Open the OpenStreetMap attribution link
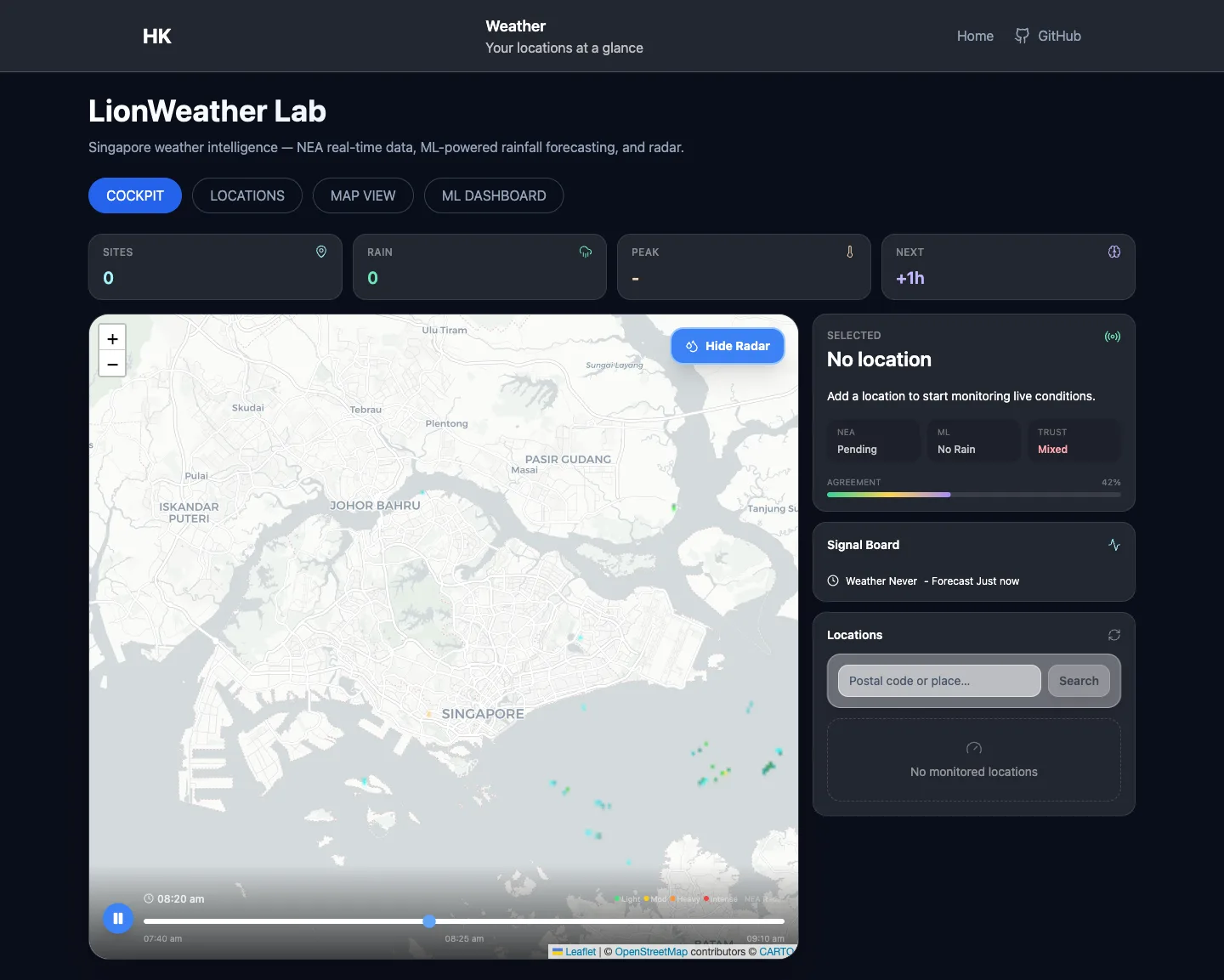 pyautogui.click(x=651, y=952)
